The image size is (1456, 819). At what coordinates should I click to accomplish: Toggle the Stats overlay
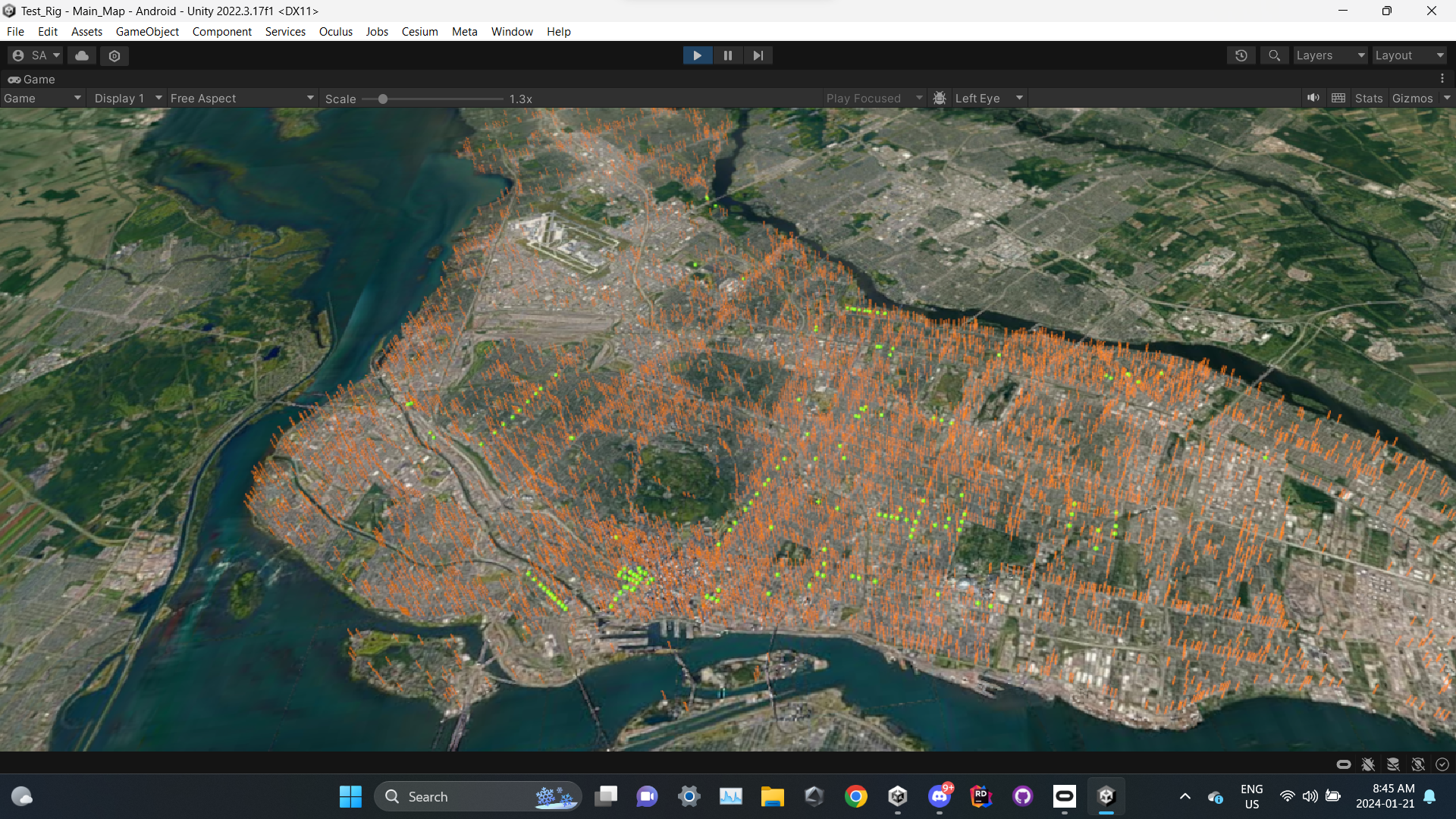click(1368, 98)
